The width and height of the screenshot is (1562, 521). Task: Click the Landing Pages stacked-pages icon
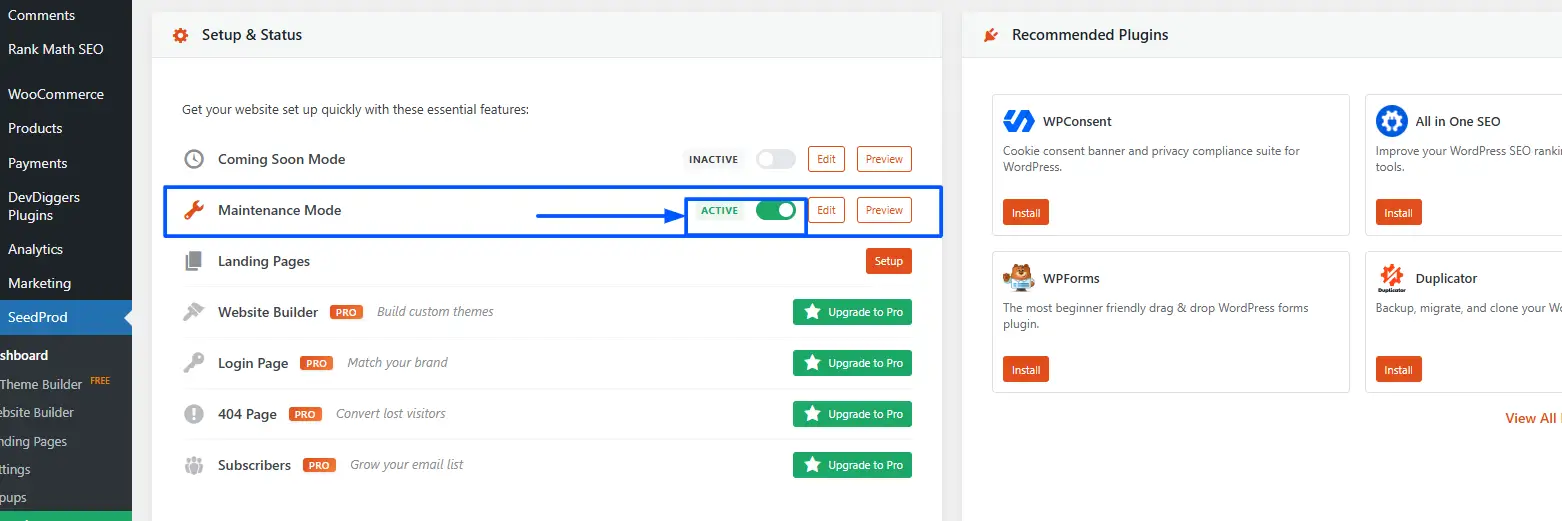(194, 261)
